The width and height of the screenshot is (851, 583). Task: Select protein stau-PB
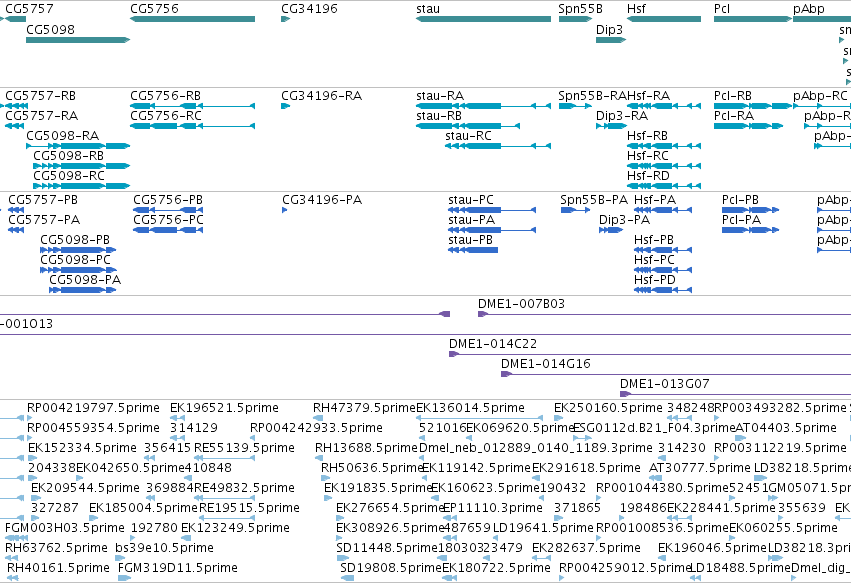click(x=473, y=250)
